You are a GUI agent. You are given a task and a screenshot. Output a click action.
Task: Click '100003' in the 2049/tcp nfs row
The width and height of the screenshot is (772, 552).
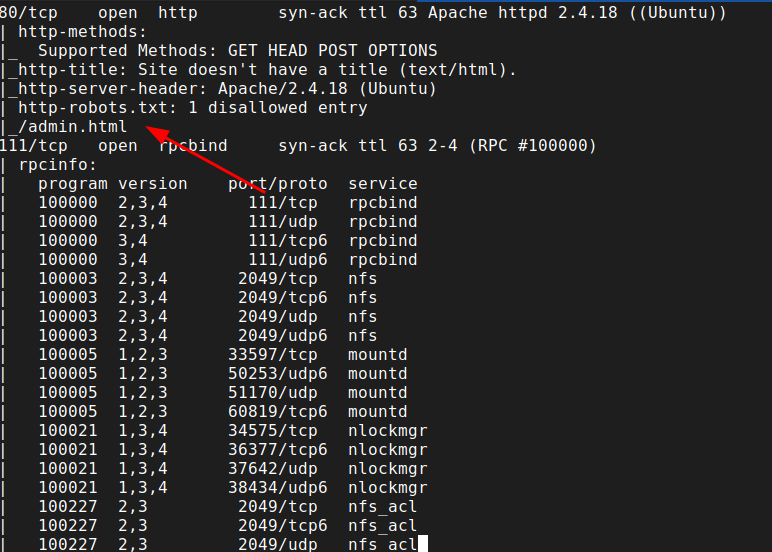tap(68, 279)
